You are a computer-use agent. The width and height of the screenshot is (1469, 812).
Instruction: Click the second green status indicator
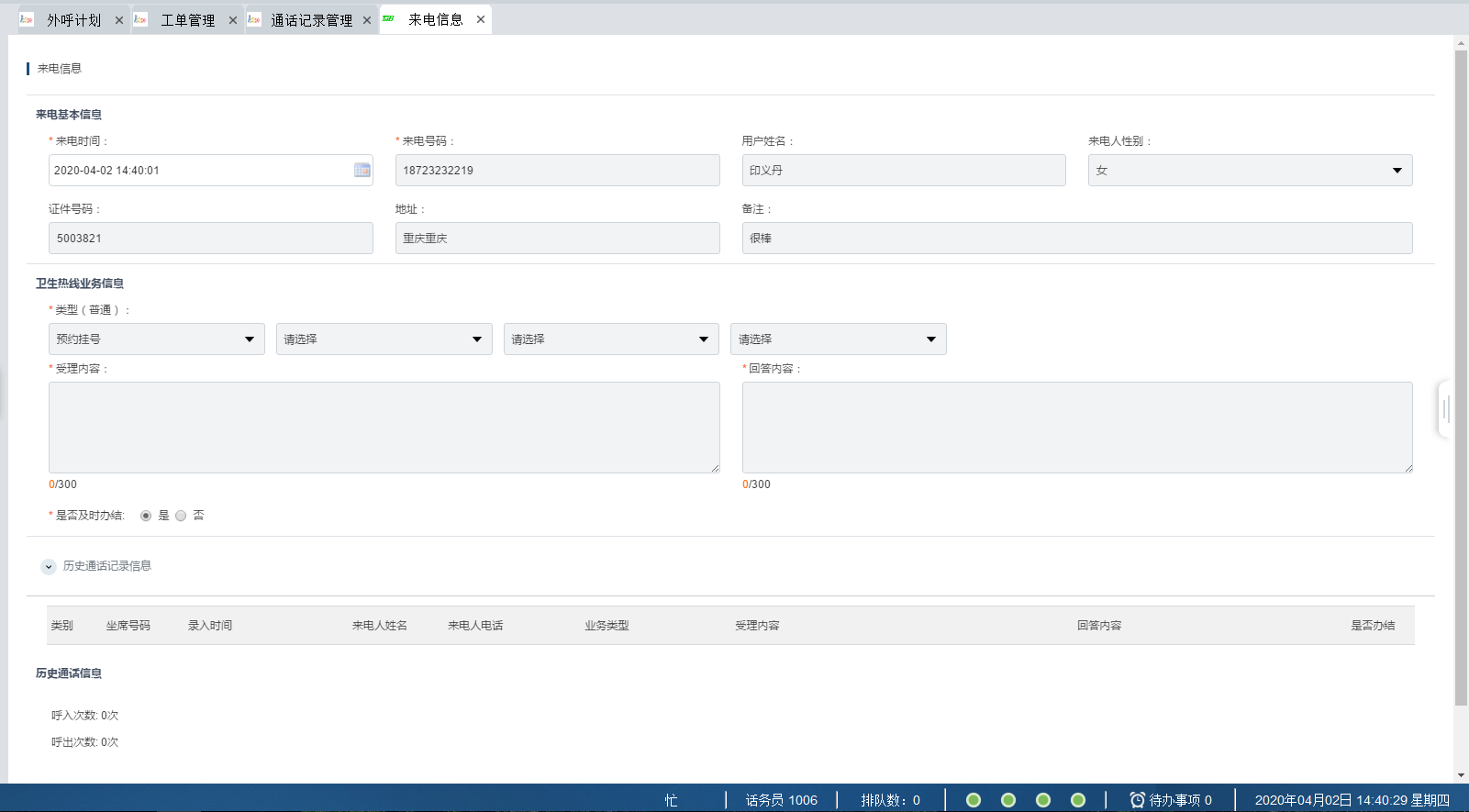[x=1008, y=800]
